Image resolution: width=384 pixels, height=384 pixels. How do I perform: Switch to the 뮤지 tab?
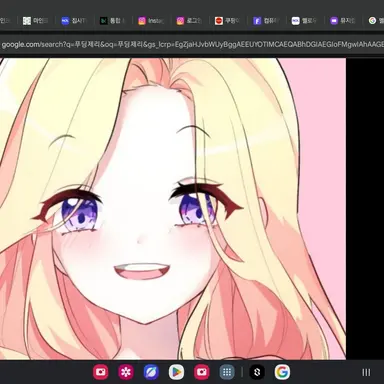(343, 21)
